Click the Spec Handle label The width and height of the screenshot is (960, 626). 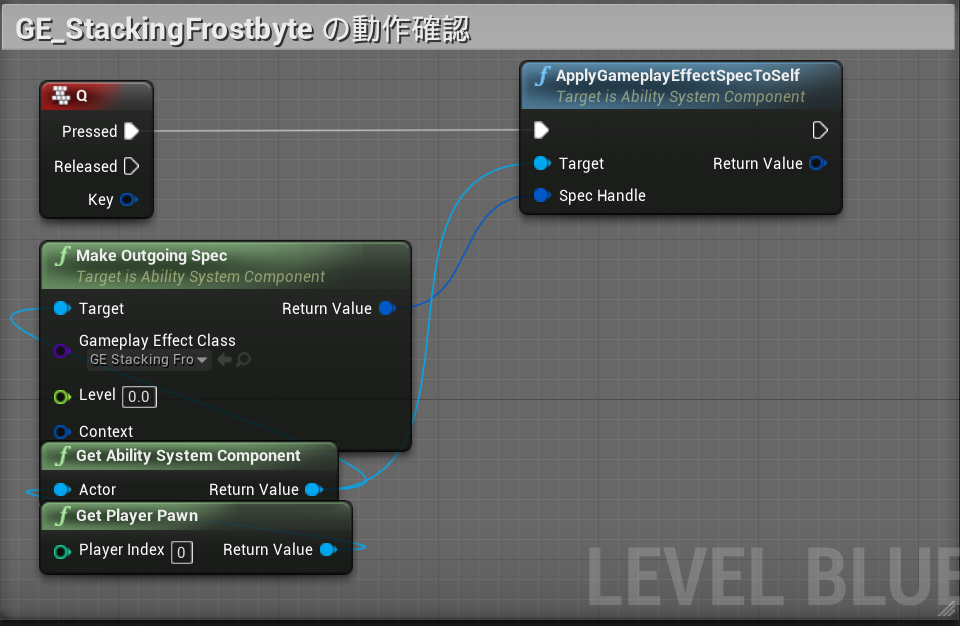click(602, 195)
